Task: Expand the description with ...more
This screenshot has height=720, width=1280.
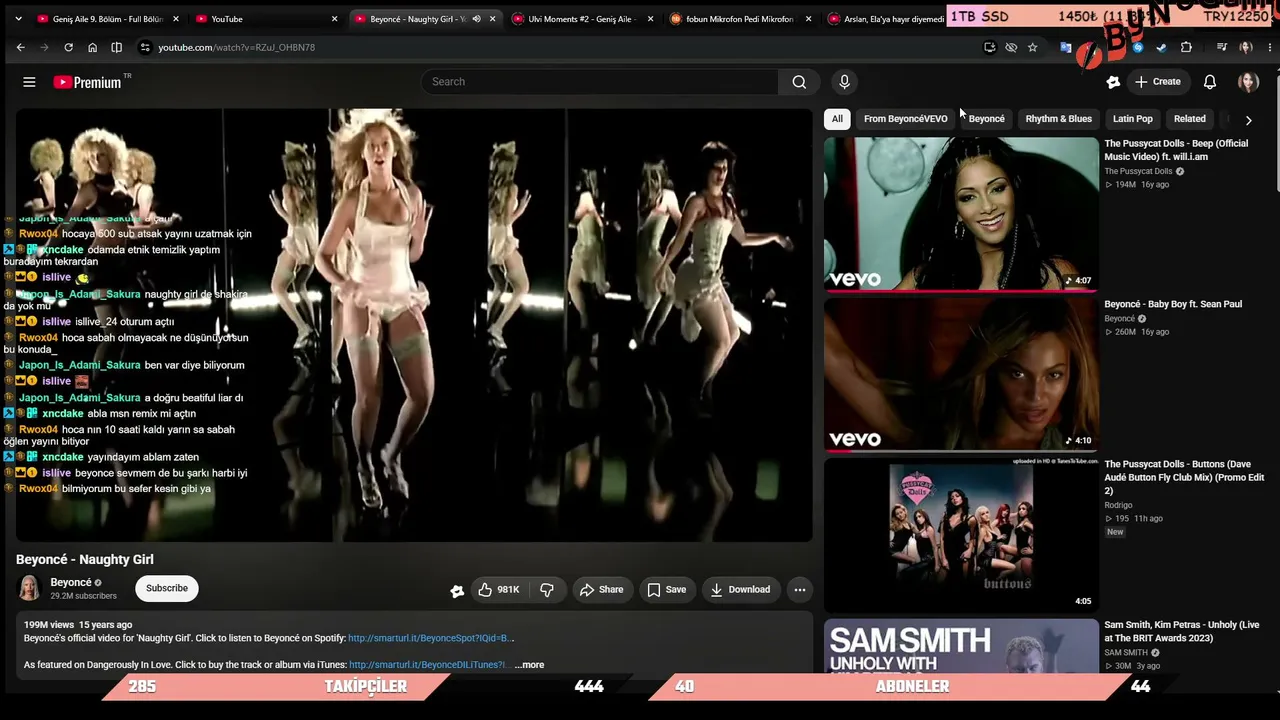Action: point(529,665)
